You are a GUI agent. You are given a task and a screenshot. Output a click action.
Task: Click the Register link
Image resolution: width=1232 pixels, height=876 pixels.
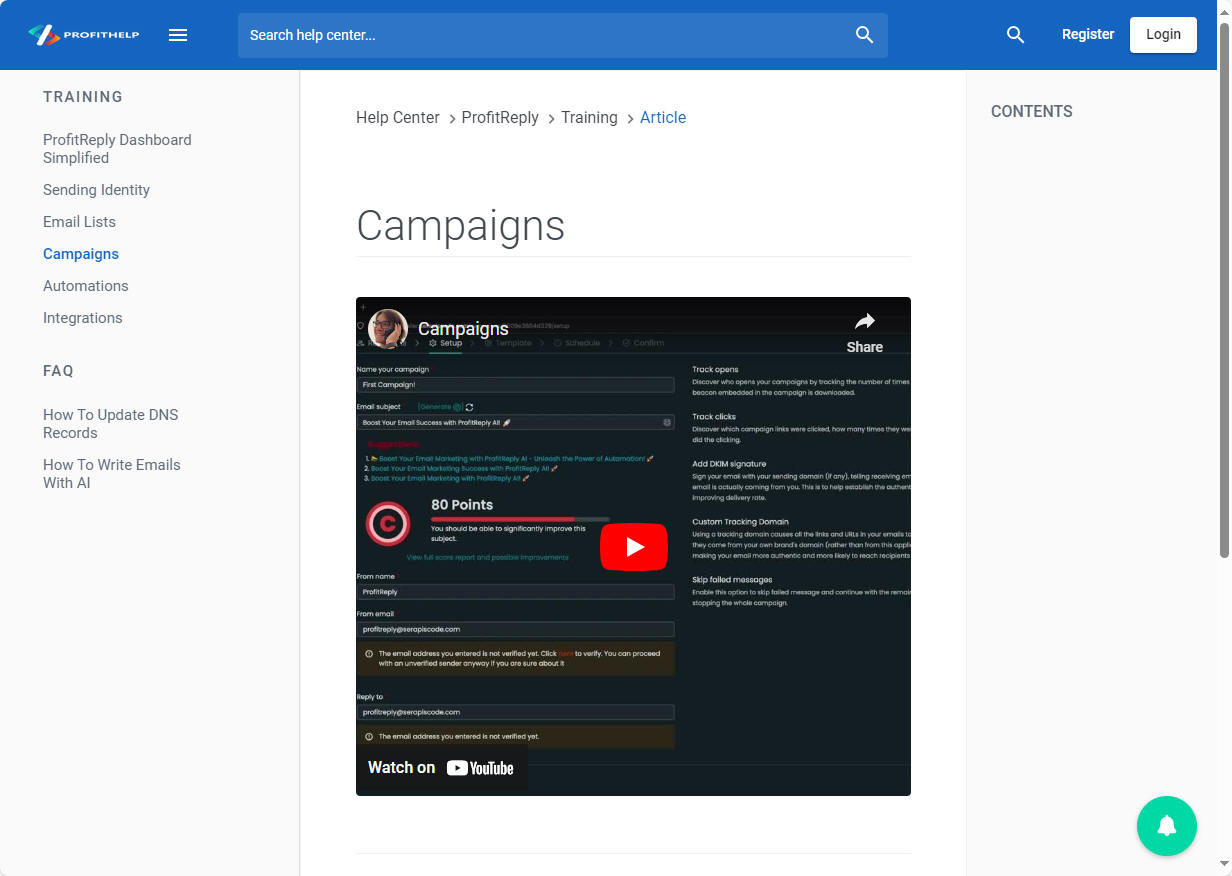pos(1088,34)
